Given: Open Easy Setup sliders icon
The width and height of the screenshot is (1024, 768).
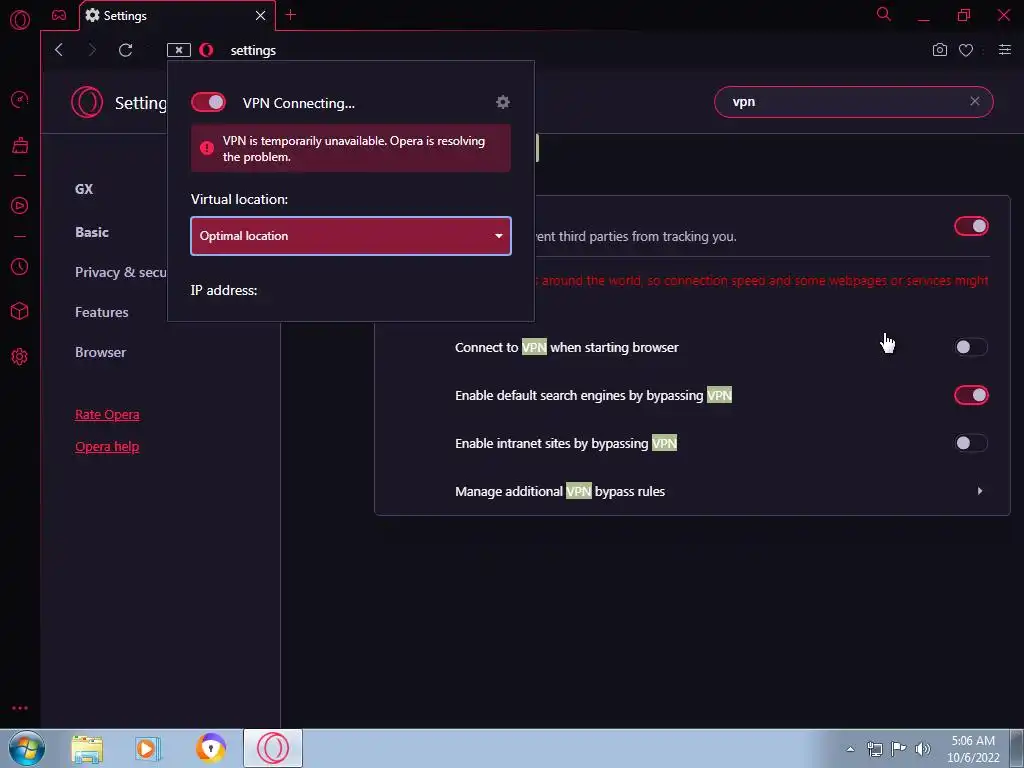Looking at the screenshot, I should (1005, 50).
